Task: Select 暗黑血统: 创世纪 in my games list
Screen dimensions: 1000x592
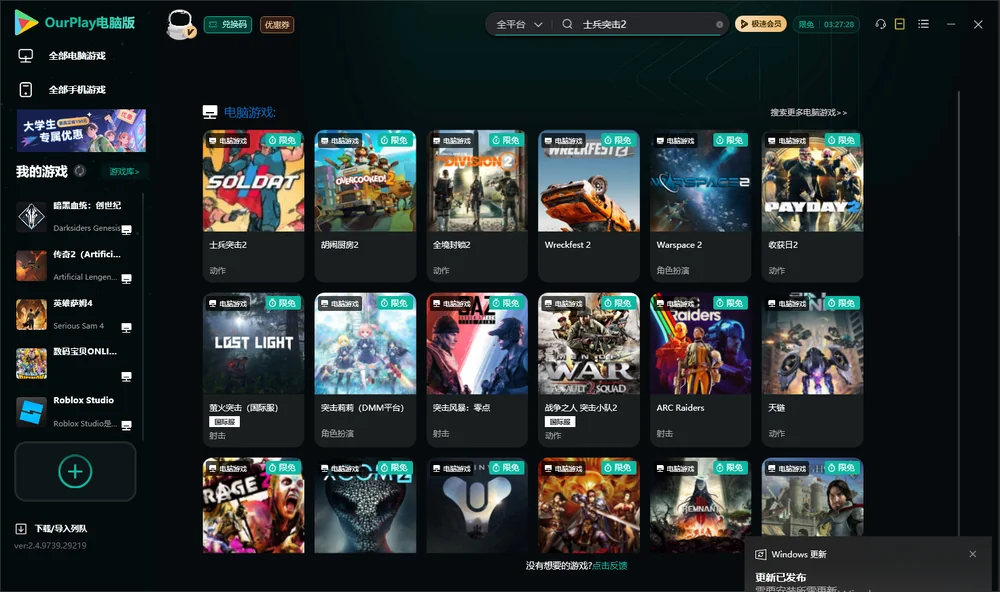Action: (77, 217)
